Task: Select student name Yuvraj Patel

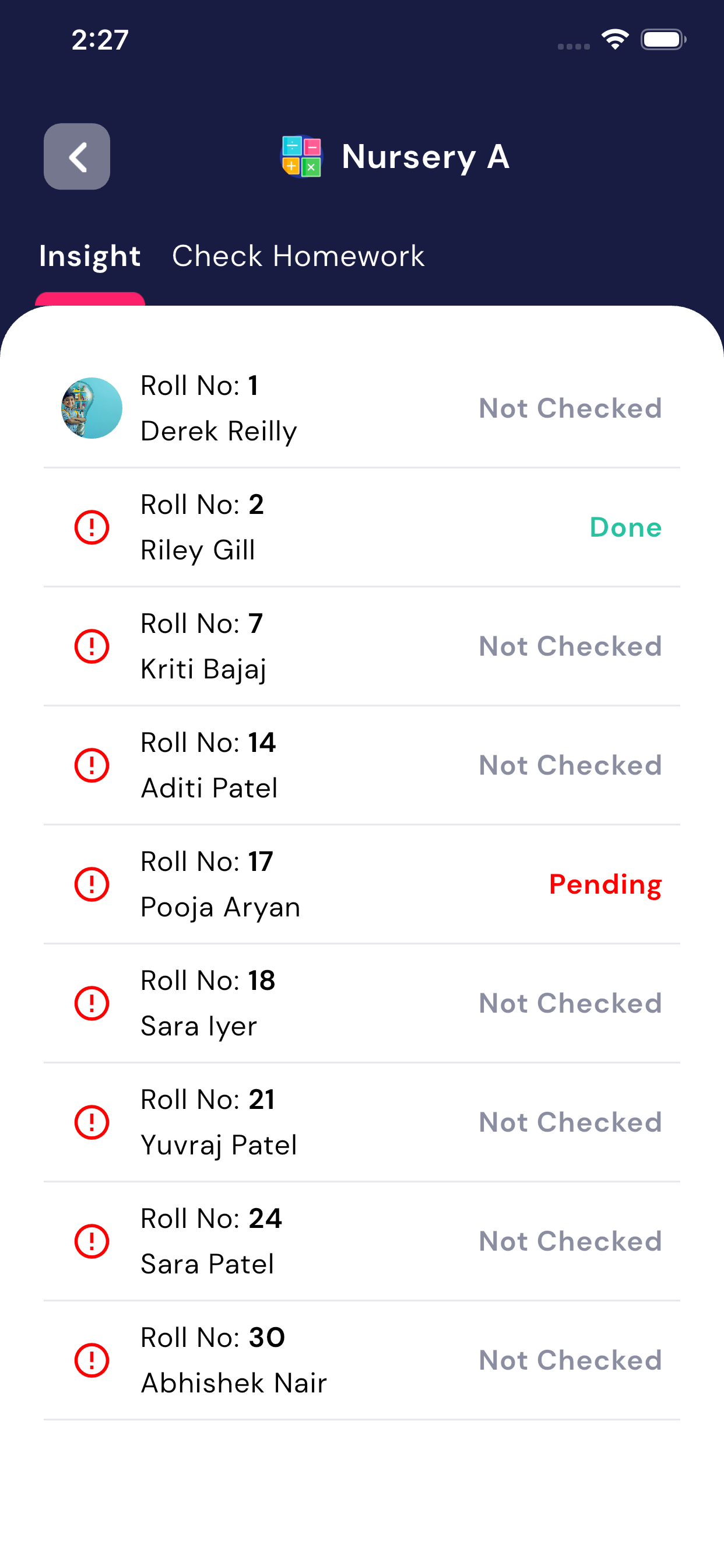Action: (x=219, y=1145)
